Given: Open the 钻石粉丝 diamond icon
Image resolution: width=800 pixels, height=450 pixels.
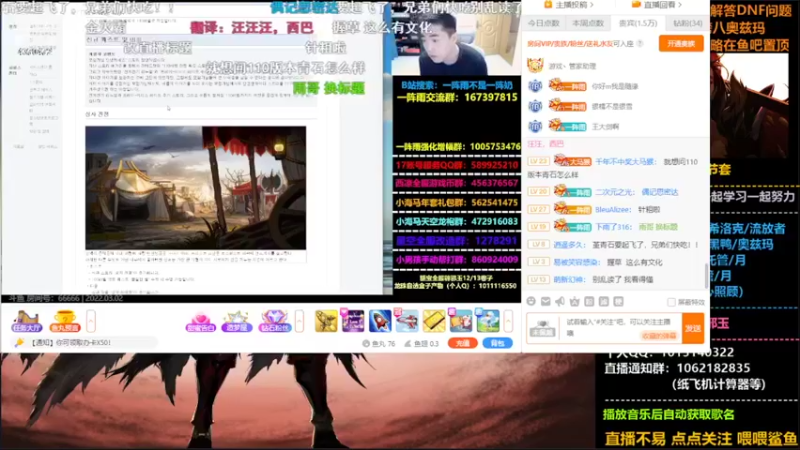Looking at the screenshot, I should coord(274,321).
